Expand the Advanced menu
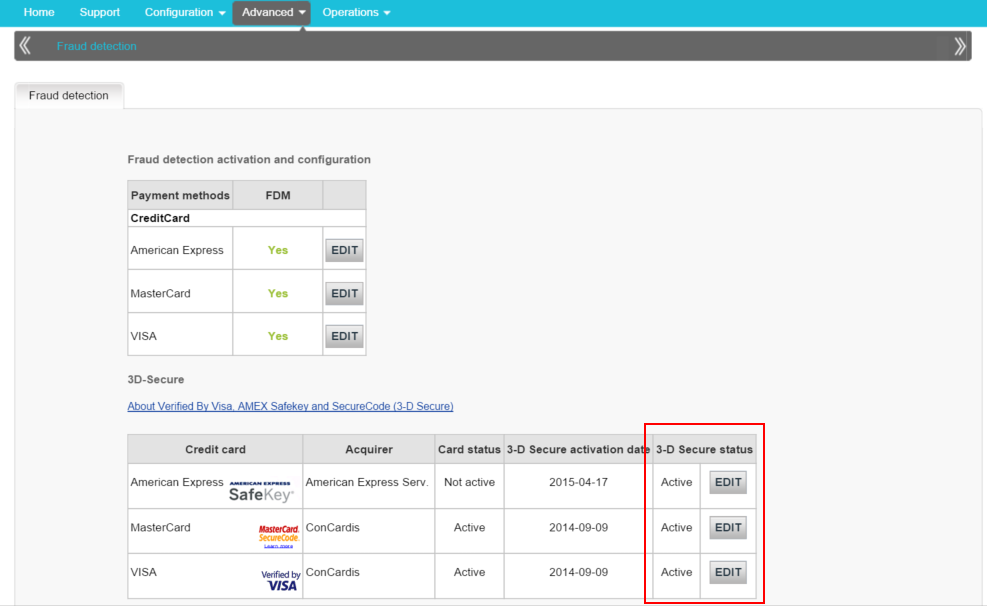Screen dimensions: 987x606 [272, 12]
